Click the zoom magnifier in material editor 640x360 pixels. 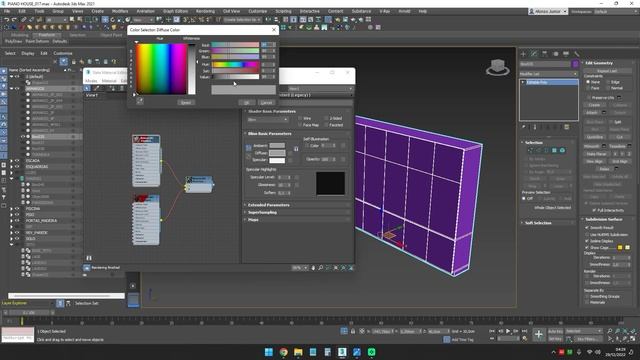(x=321, y=268)
